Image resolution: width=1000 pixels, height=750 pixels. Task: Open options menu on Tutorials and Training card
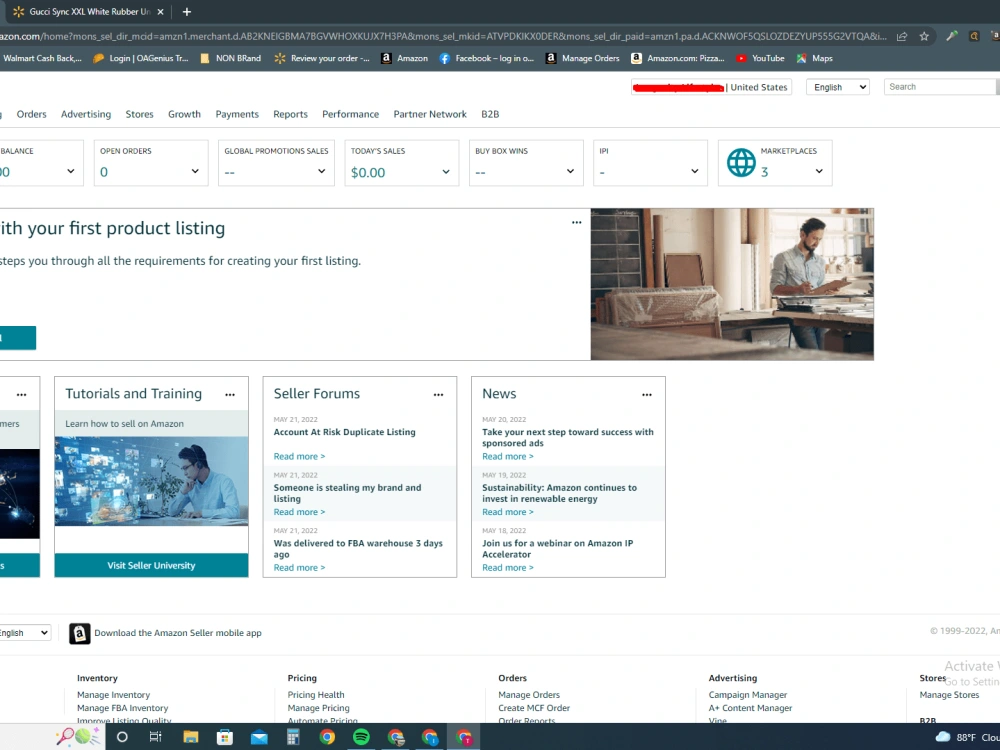[230, 395]
